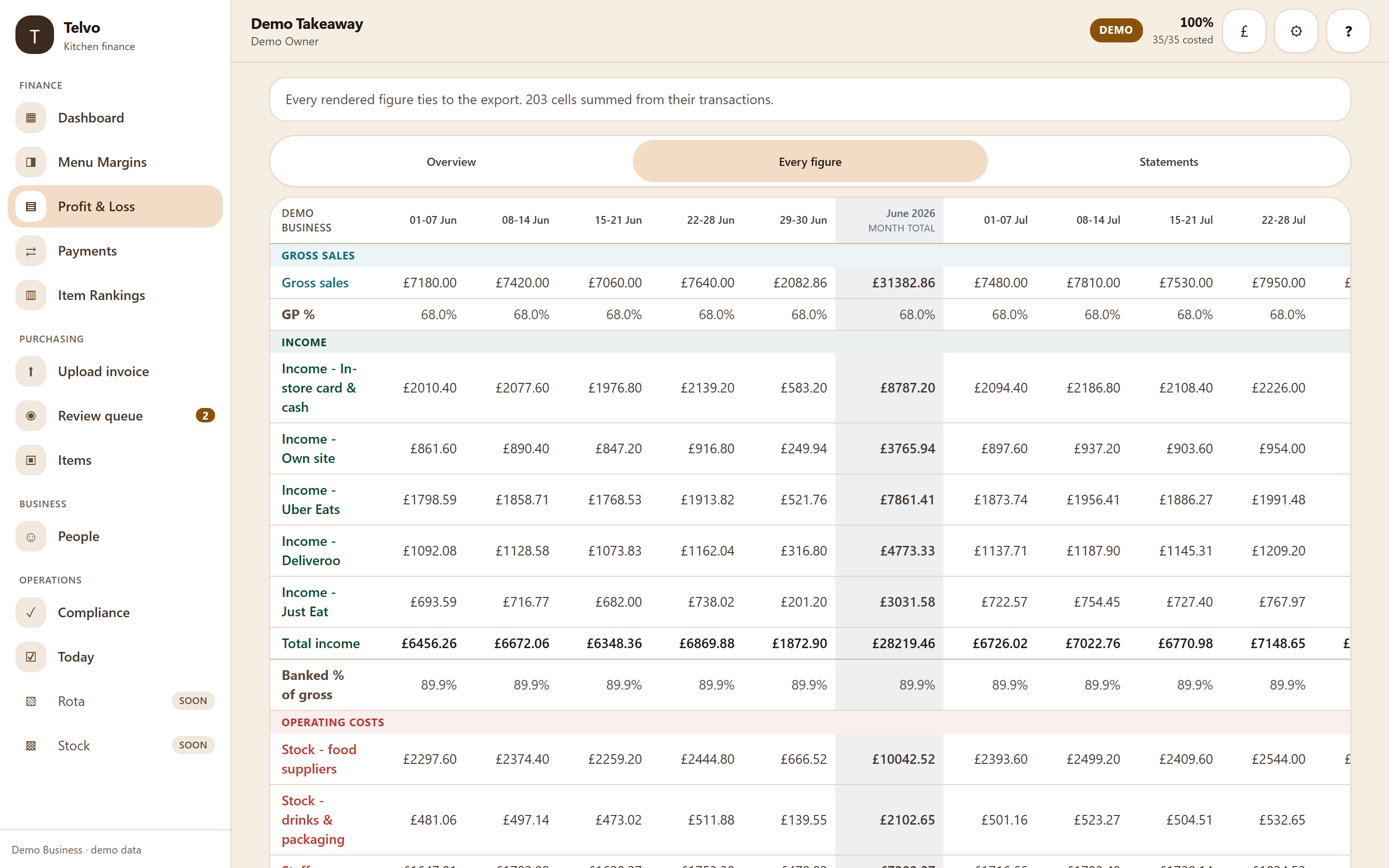Click the £10042.52 food suppliers total
The image size is (1389, 868).
coord(903,759)
